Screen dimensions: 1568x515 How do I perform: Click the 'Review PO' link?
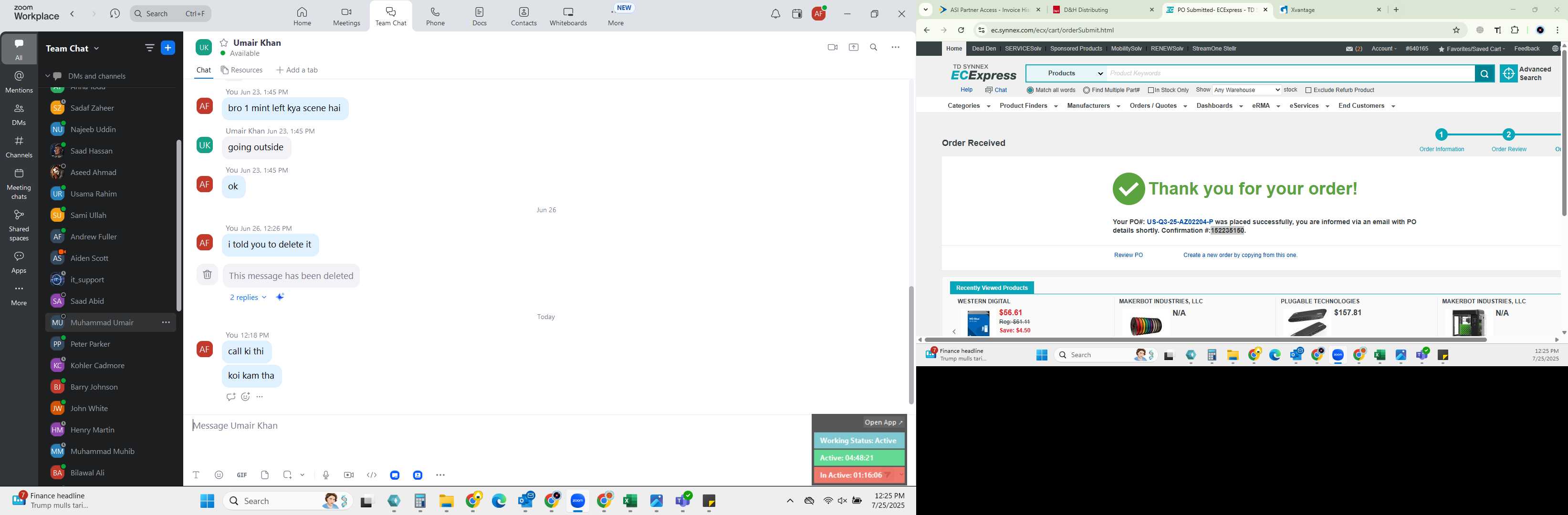click(x=1128, y=256)
